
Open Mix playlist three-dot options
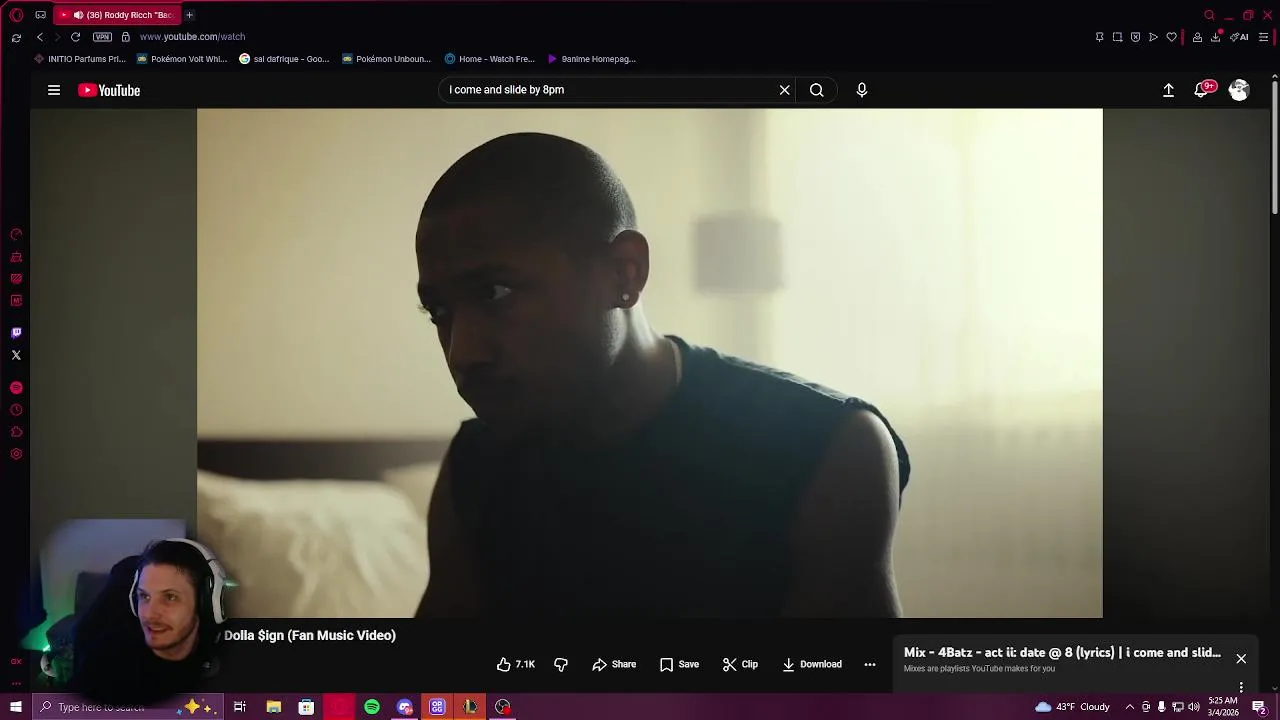1241,687
